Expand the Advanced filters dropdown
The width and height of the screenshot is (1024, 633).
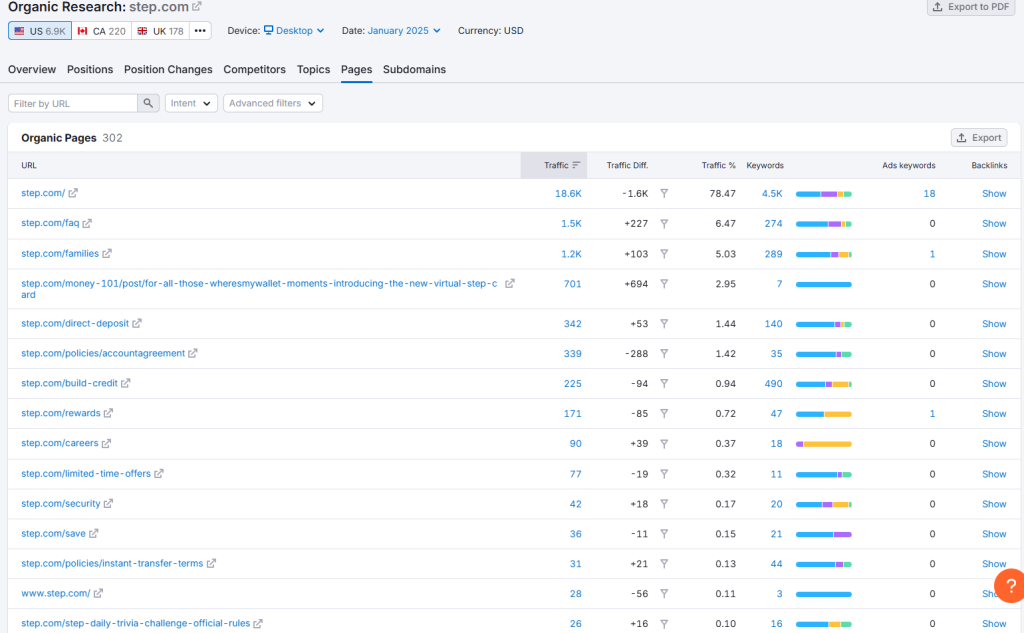(x=273, y=103)
